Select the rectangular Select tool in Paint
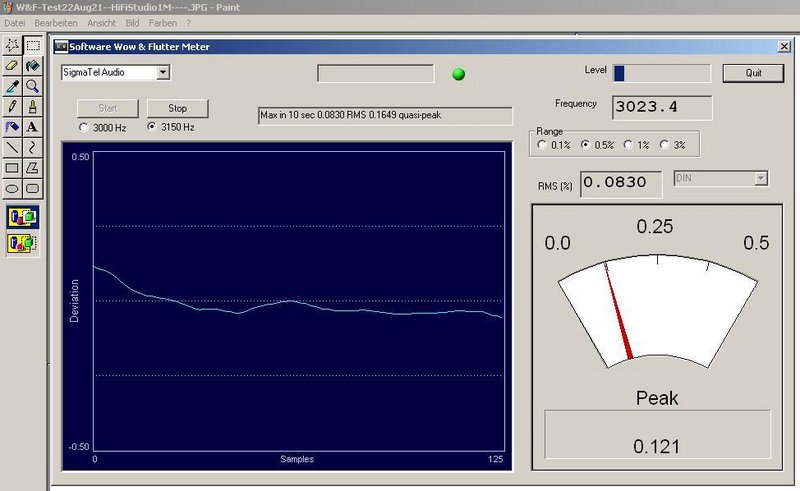The image size is (800, 491). point(33,45)
